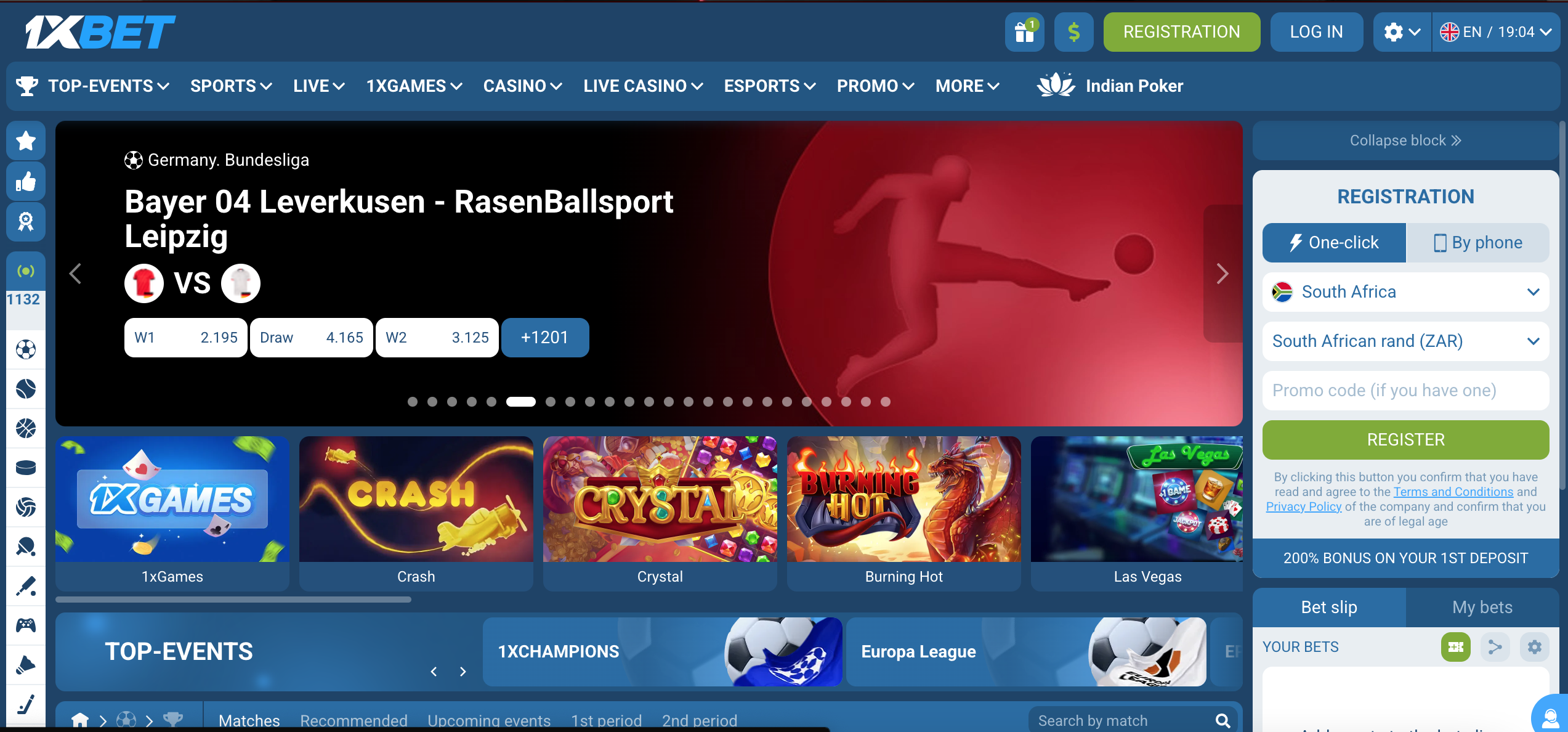Viewport: 1568px width, 732px height.
Task: Open the gift bonus icon
Action: (1024, 32)
